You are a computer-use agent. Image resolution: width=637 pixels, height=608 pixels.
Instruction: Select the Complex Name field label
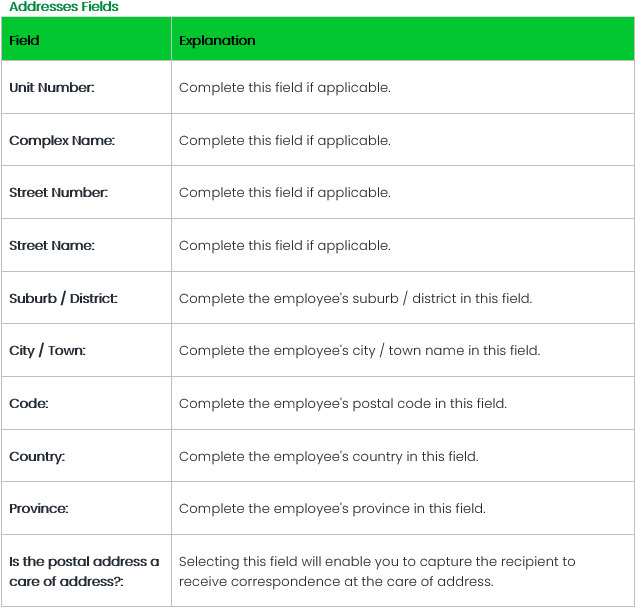click(x=62, y=141)
